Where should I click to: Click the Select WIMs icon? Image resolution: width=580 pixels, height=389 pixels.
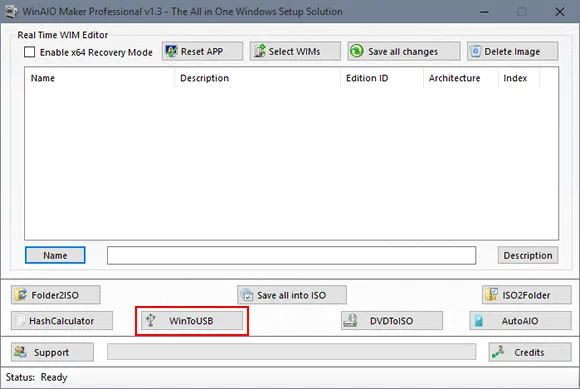[260, 51]
